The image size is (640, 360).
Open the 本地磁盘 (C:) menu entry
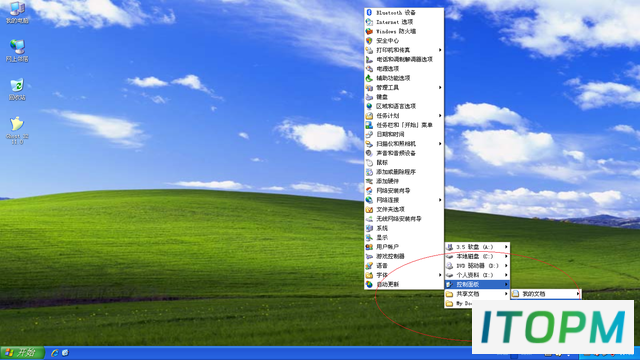[x=477, y=256]
